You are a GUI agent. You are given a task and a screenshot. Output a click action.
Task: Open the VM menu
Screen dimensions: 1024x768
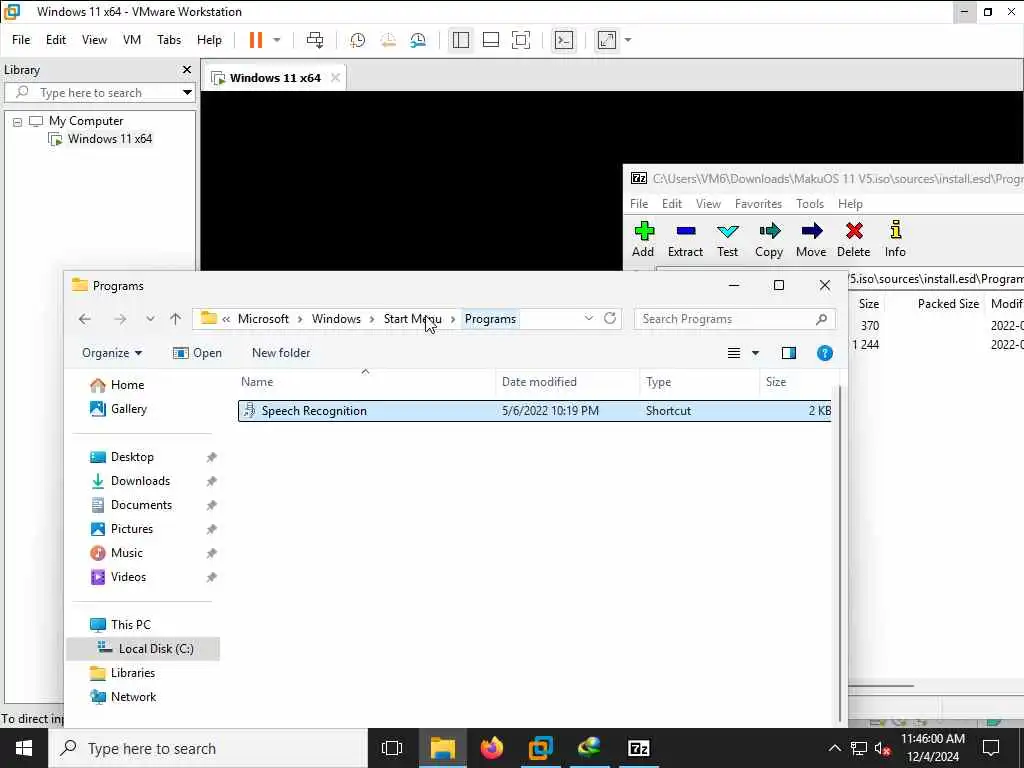tap(132, 40)
